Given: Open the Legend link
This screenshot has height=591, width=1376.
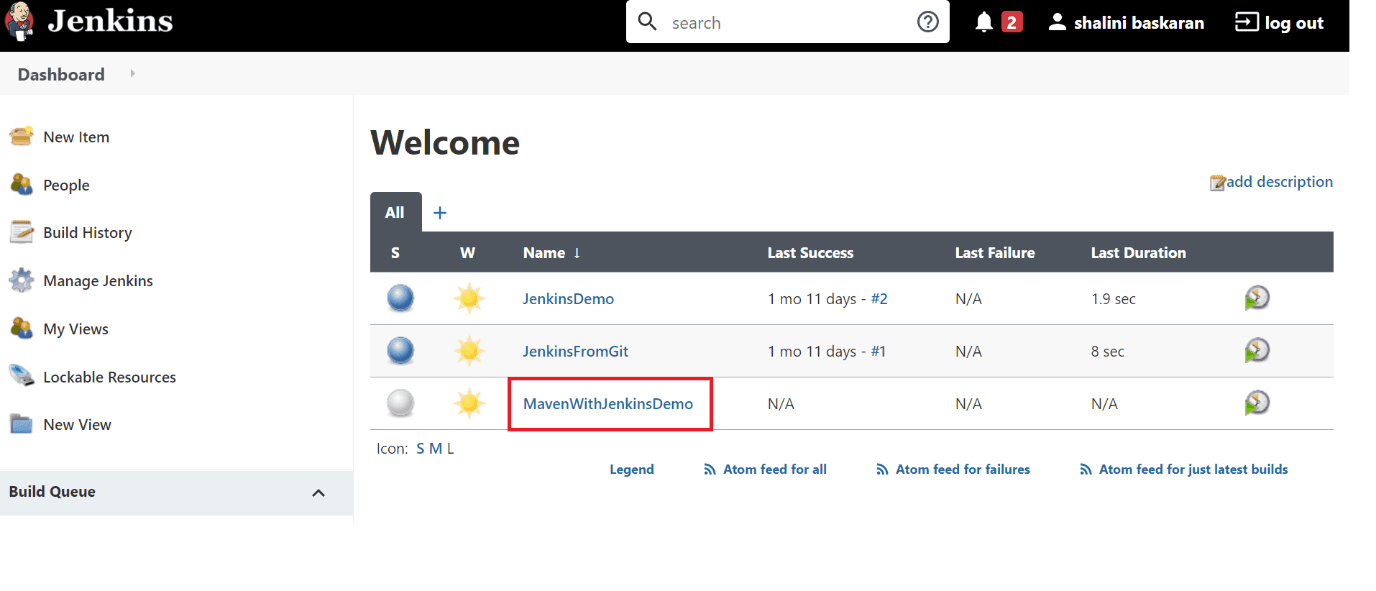Looking at the screenshot, I should (631, 468).
